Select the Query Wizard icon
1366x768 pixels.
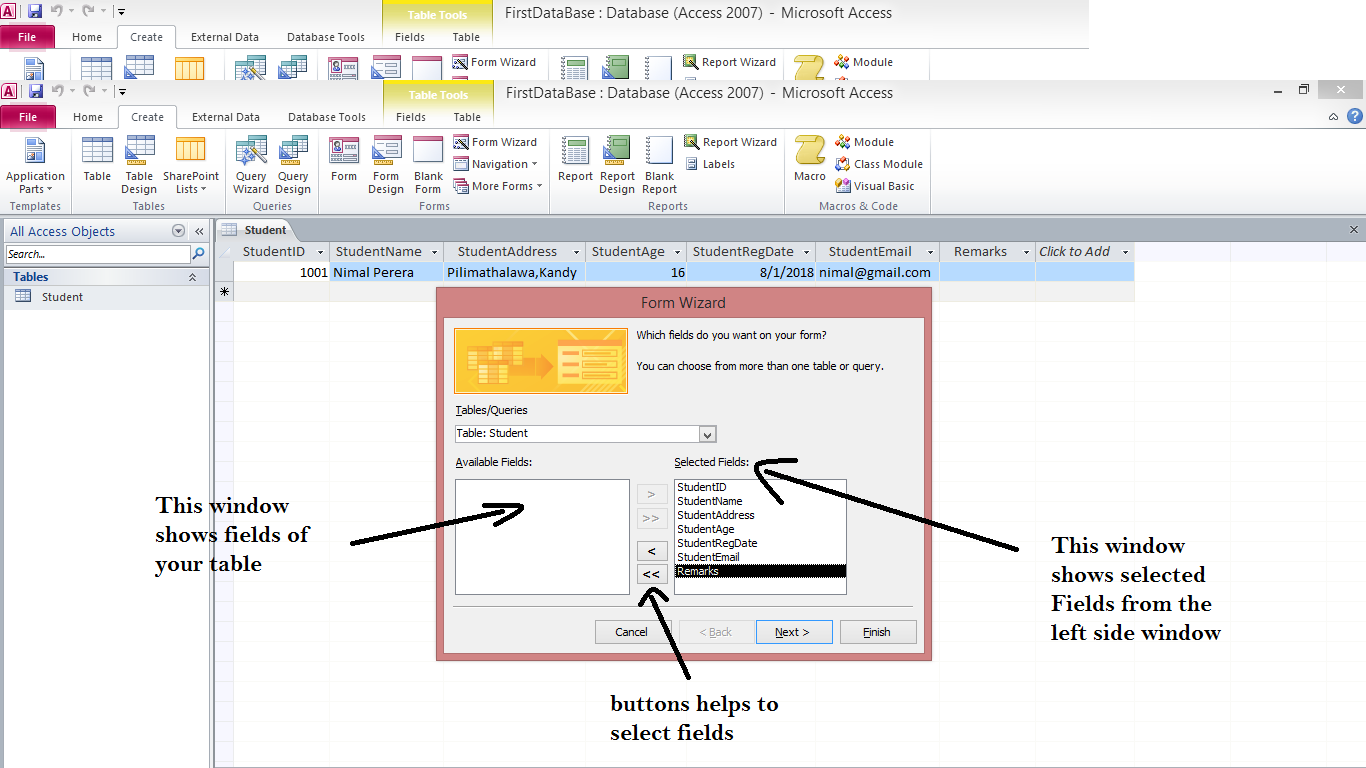(250, 165)
